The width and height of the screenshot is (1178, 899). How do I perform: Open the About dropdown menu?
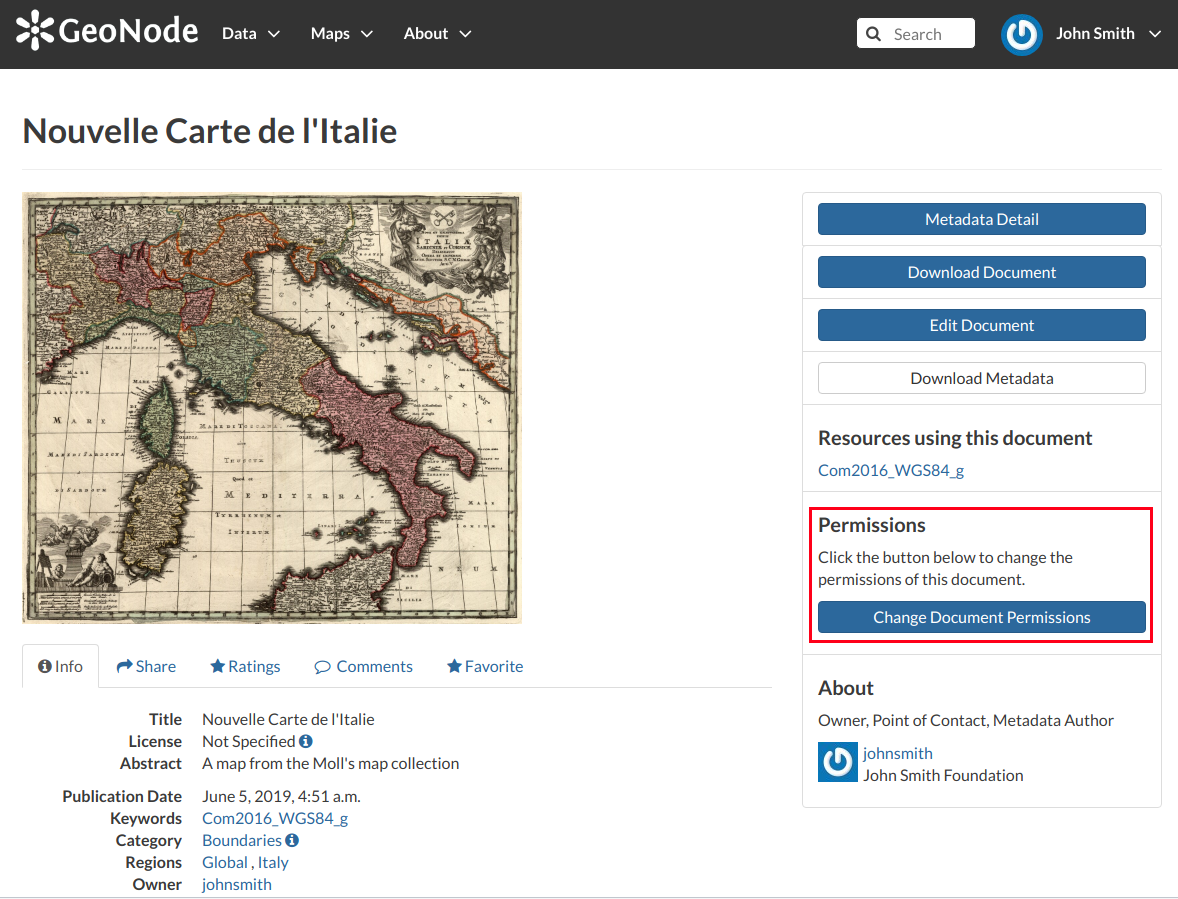[x=437, y=34]
